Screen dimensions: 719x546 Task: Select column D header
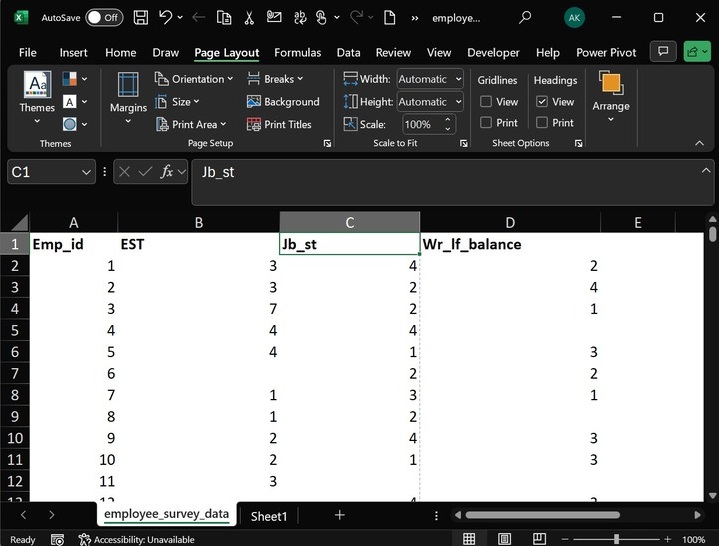[x=510, y=222]
